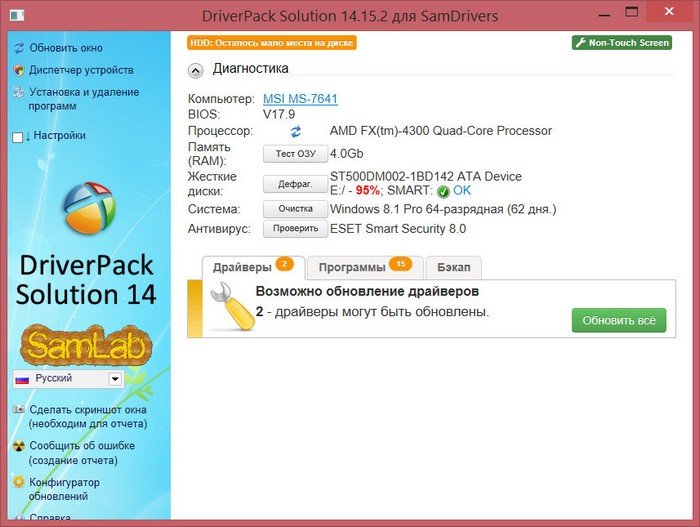Screen dimensions: 700x527
Task: Open Конфигуратор обновлений
Action: (x=64, y=489)
